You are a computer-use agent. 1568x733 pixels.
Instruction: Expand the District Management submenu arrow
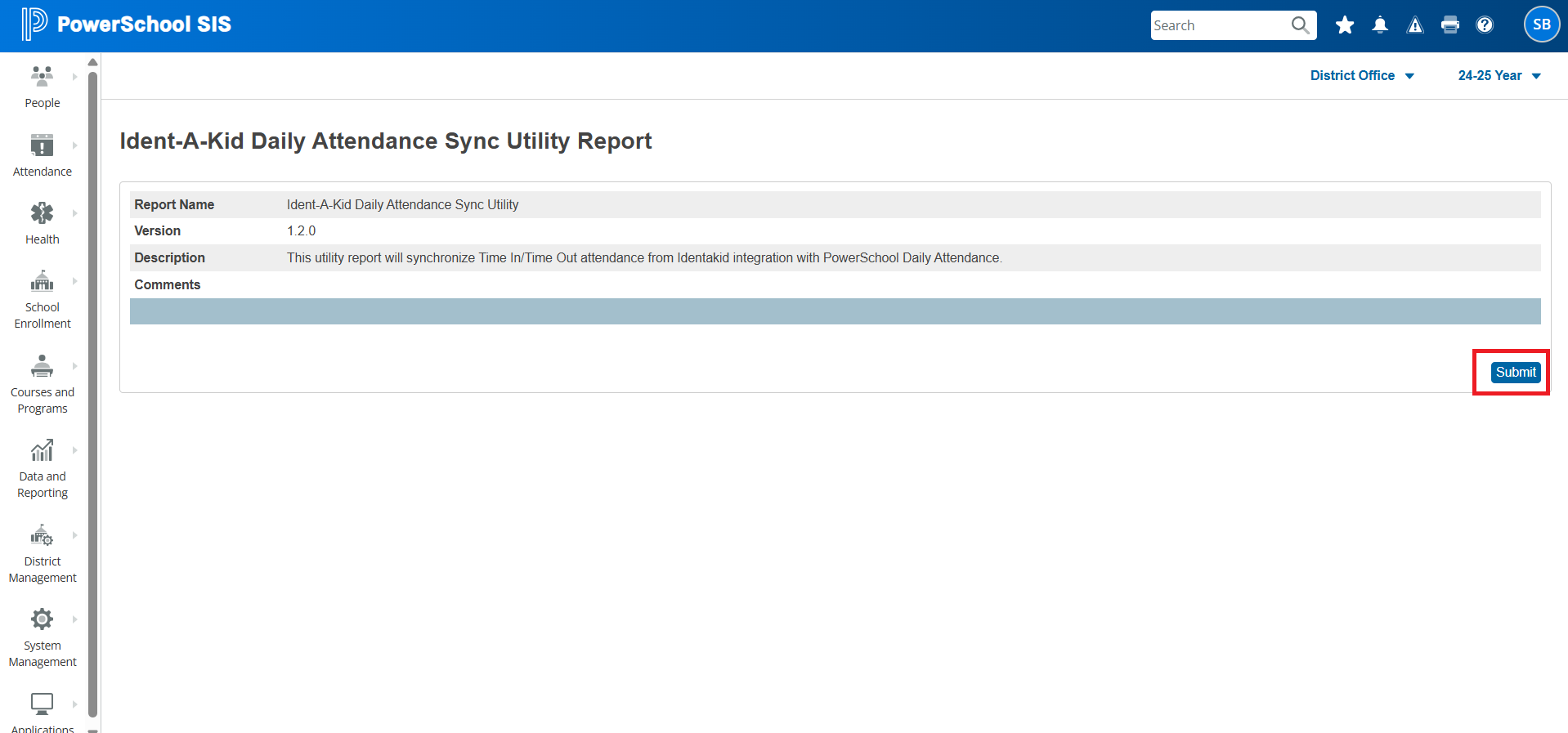click(74, 535)
